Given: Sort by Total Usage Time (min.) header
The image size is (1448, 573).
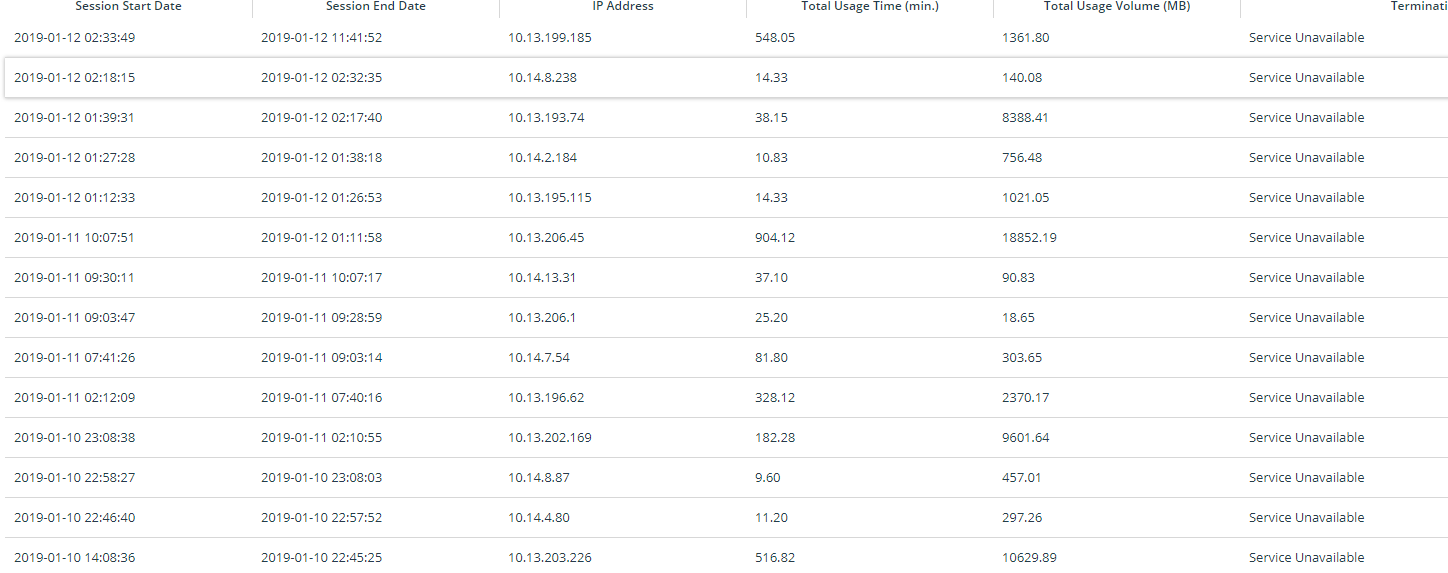Looking at the screenshot, I should click(x=870, y=6).
